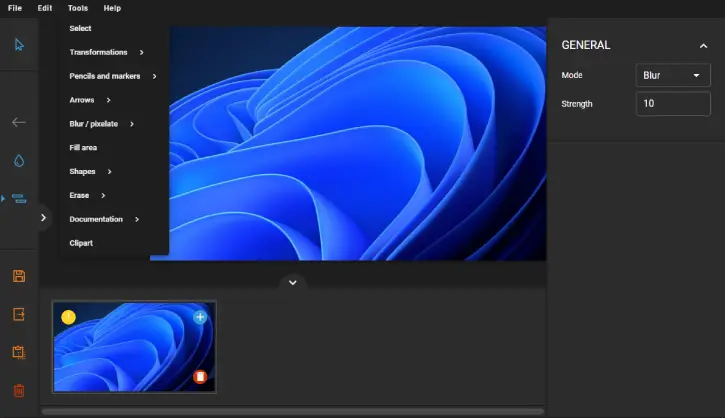Expand the Documentation submenu
The height and width of the screenshot is (418, 725).
click(x=104, y=219)
